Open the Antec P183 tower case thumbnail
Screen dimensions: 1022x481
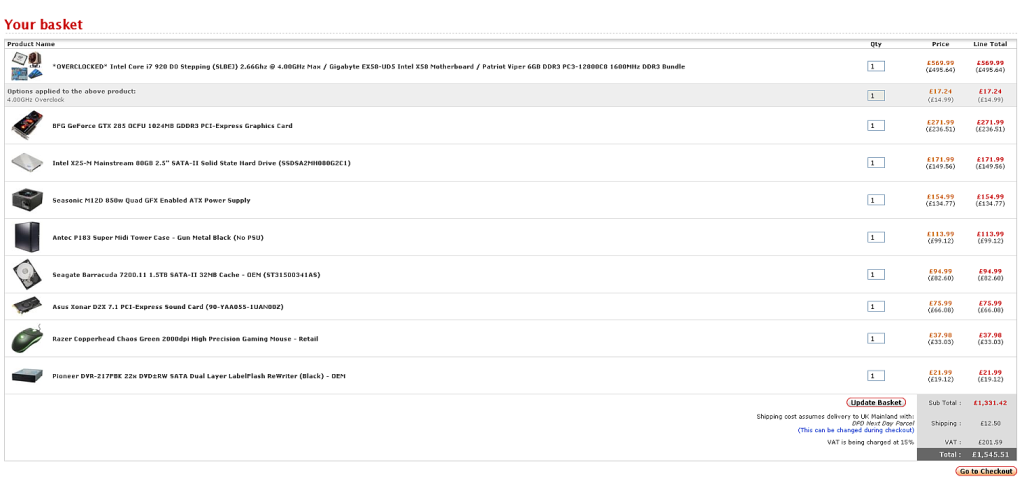click(27, 237)
